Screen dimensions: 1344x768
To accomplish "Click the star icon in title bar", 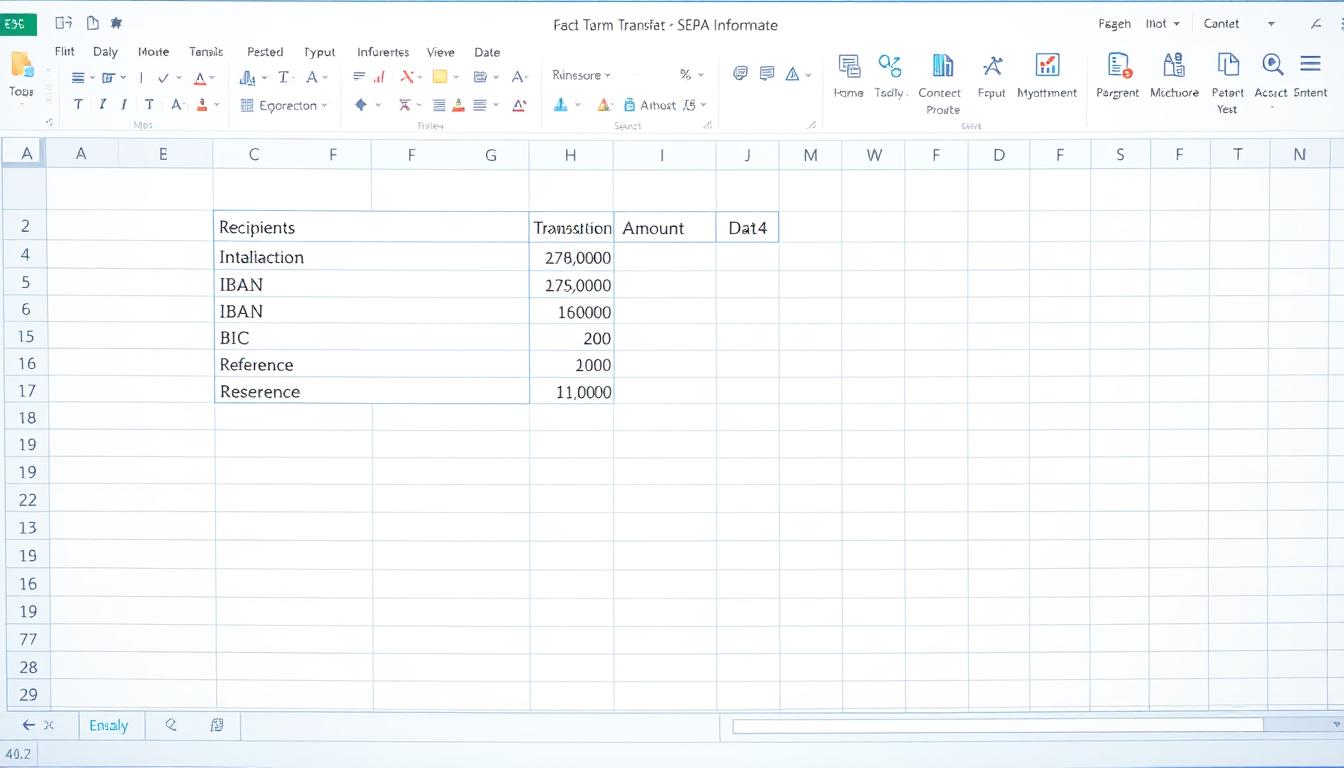I will pos(116,22).
